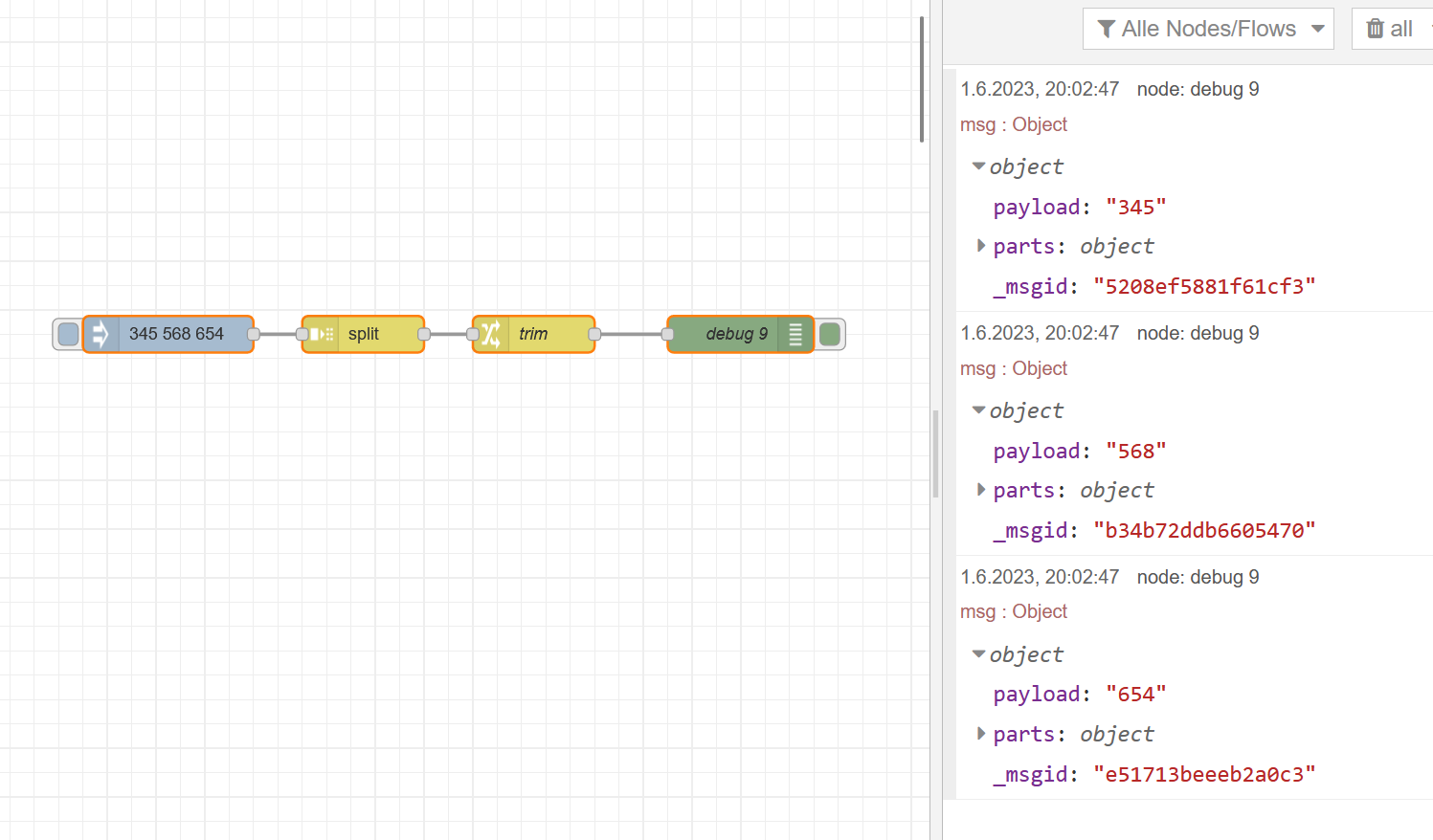Click 'msg : Object' label of second message
Viewport: 1433px width, 840px height.
(1014, 368)
